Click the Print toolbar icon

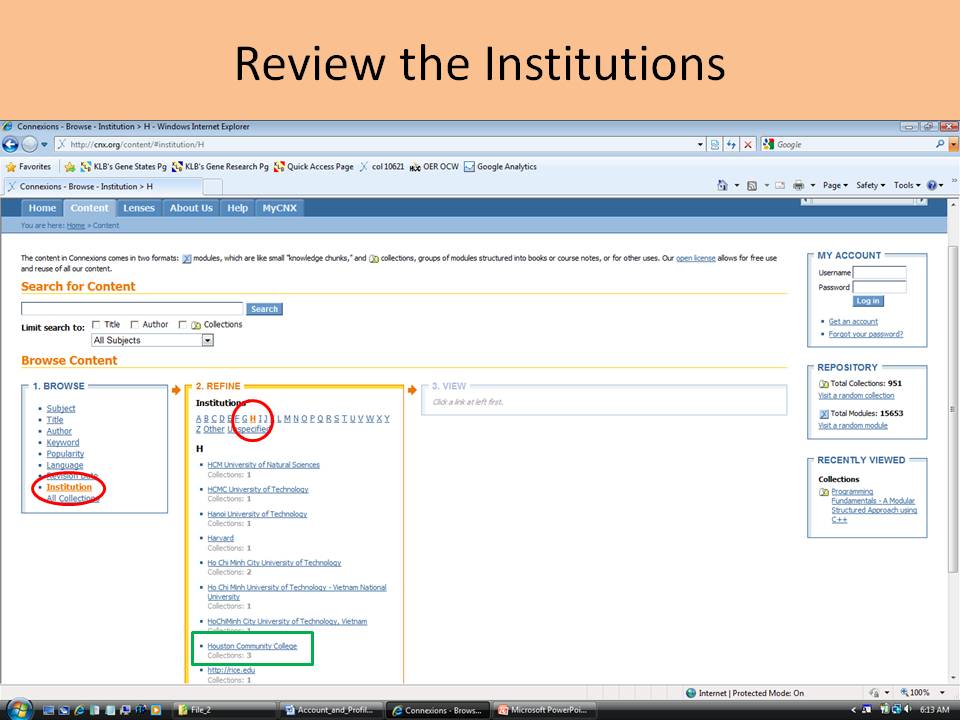(x=798, y=186)
